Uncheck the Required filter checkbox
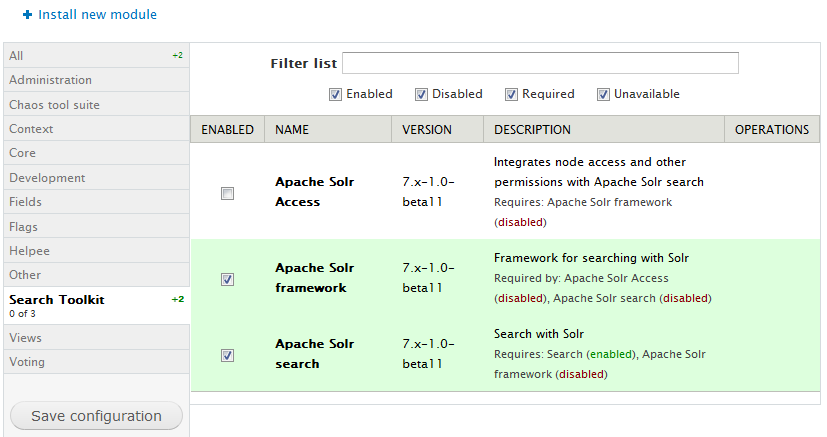This screenshot has height=437, width=827. (511, 95)
